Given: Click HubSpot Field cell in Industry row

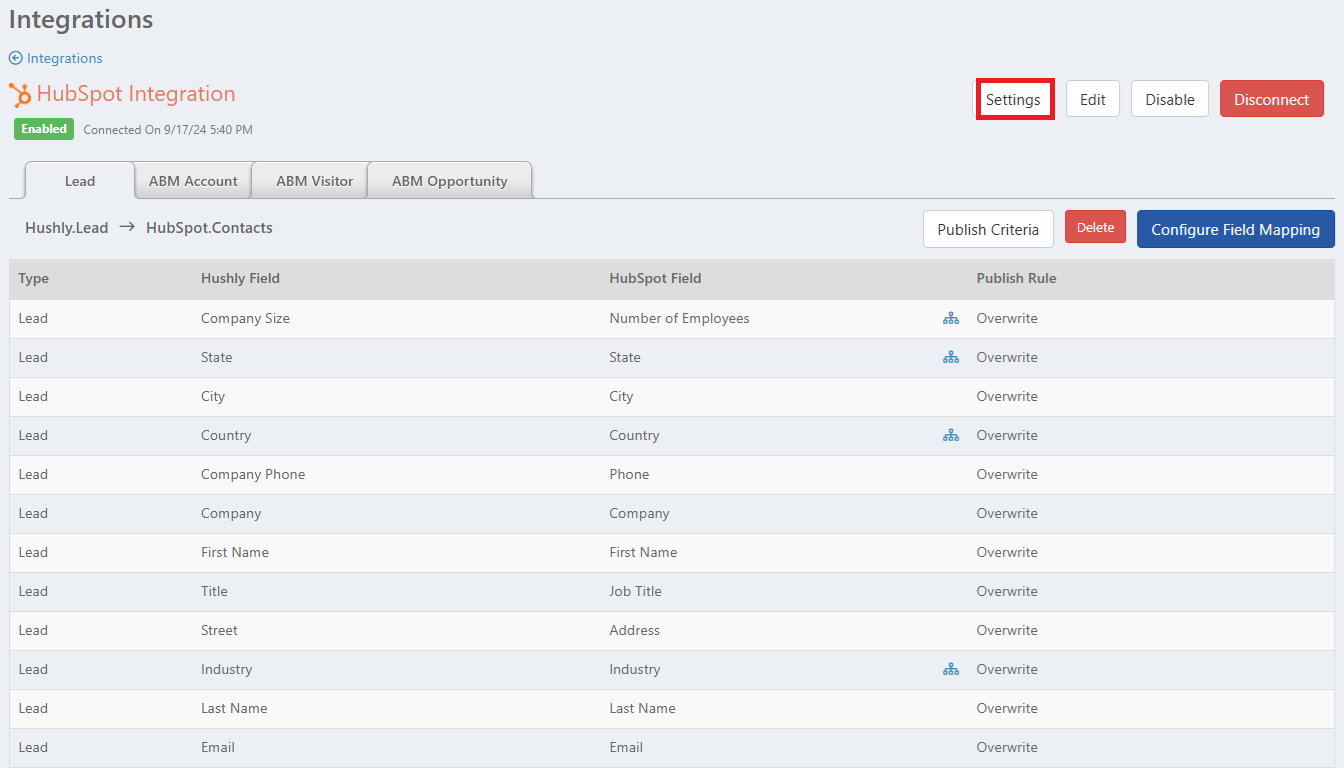Looking at the screenshot, I should pyautogui.click(x=635, y=670).
